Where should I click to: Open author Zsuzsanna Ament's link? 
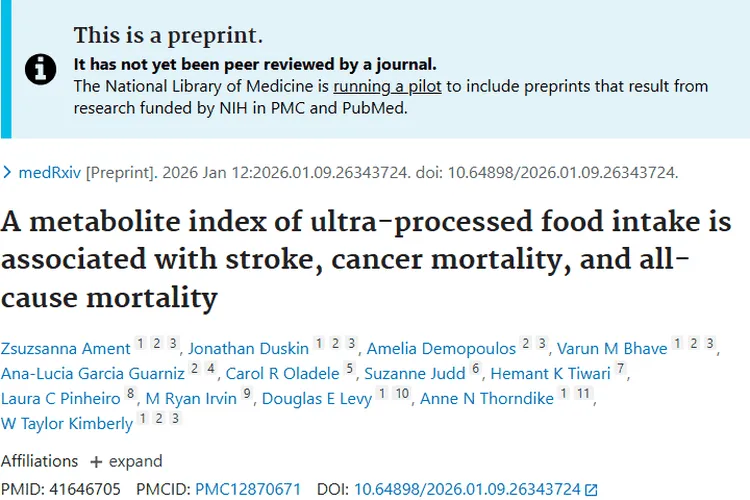(x=66, y=348)
